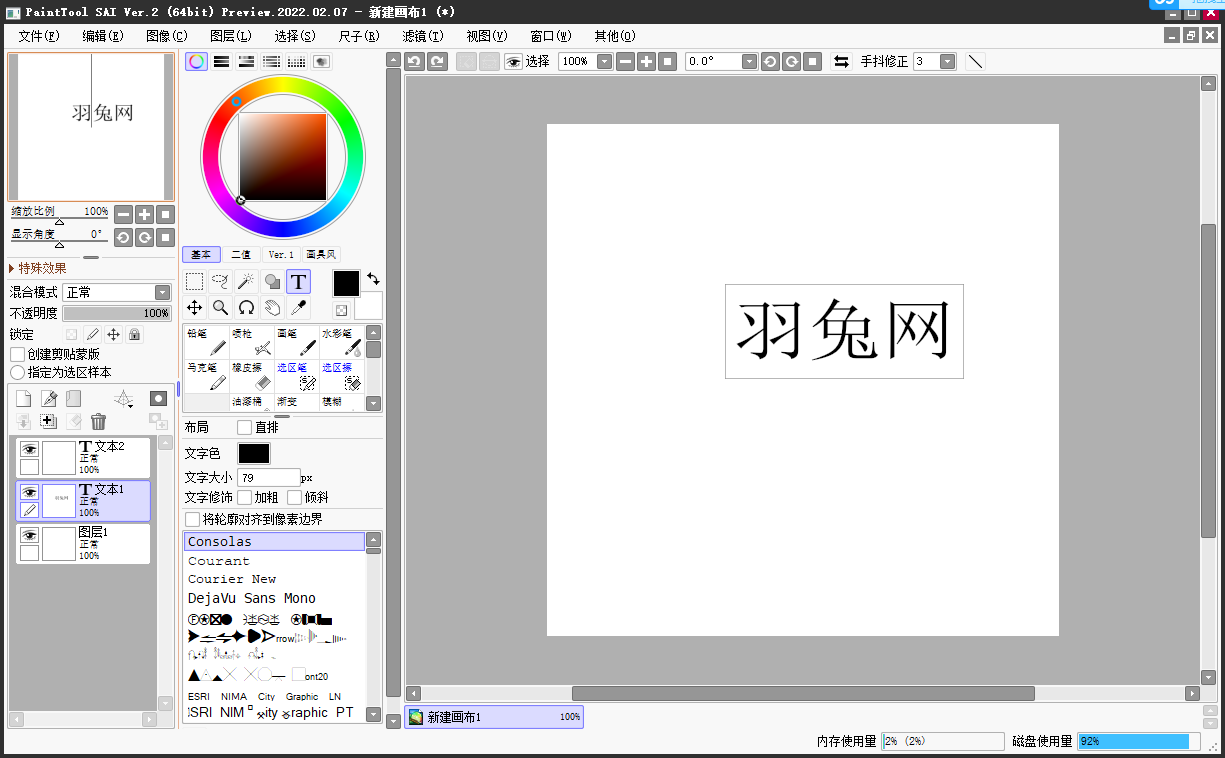Open the 编辑 menu

tap(103, 35)
